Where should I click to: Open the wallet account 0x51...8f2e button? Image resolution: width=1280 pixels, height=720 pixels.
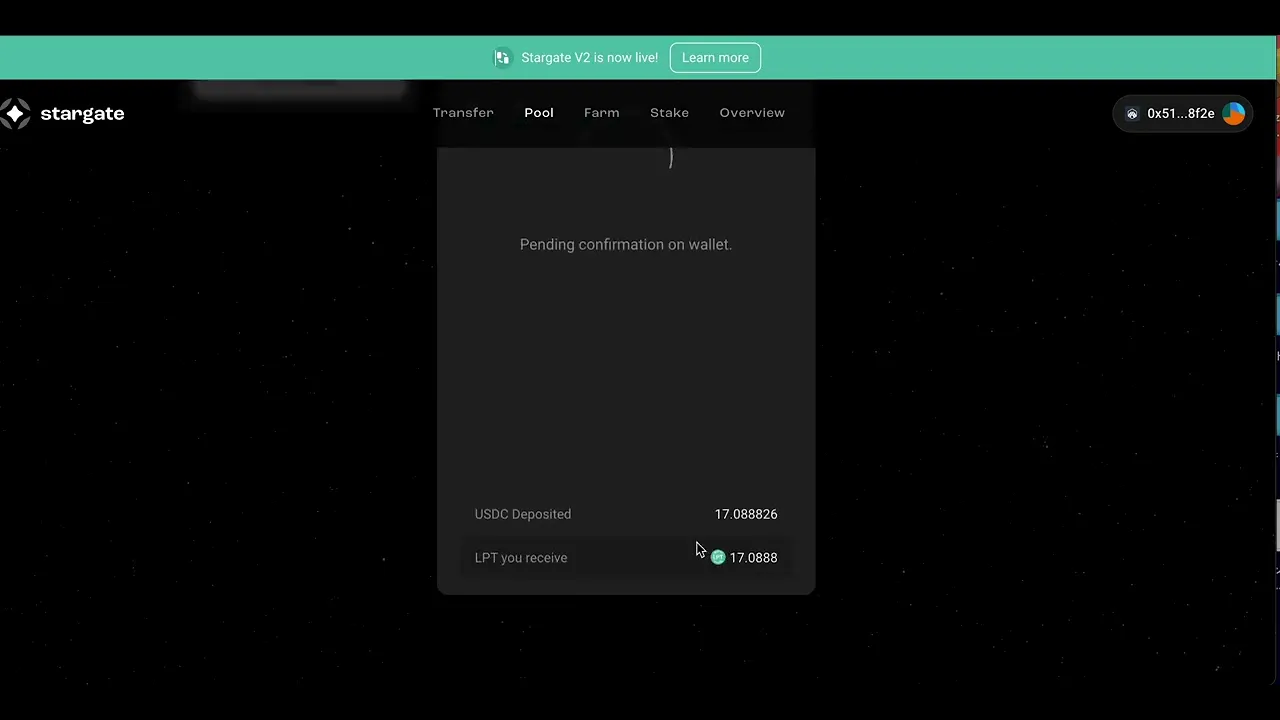(x=1182, y=114)
